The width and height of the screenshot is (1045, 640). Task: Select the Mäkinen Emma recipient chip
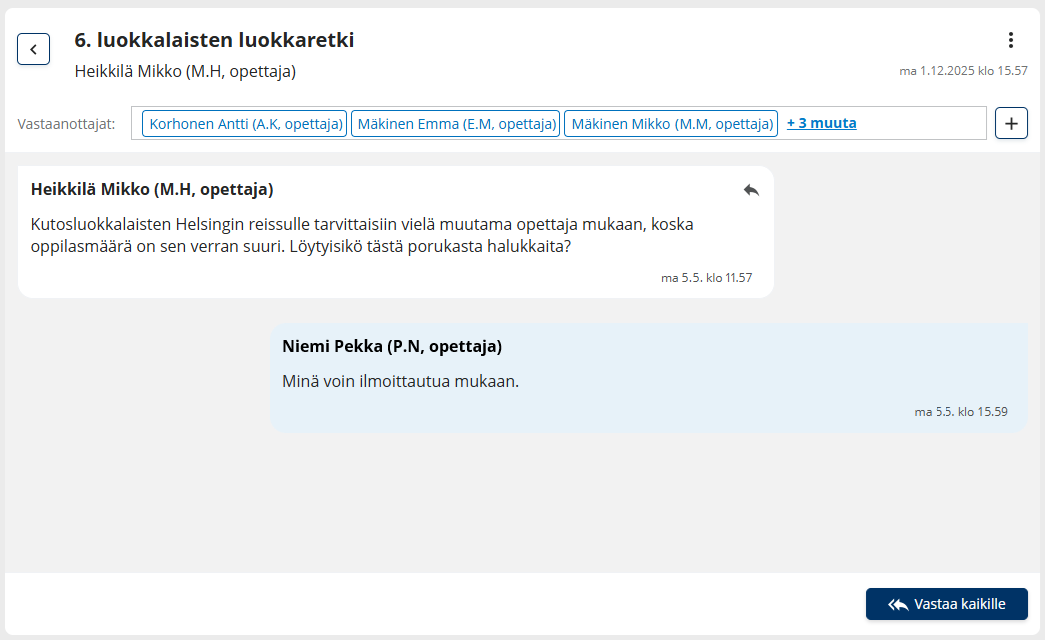[455, 124]
